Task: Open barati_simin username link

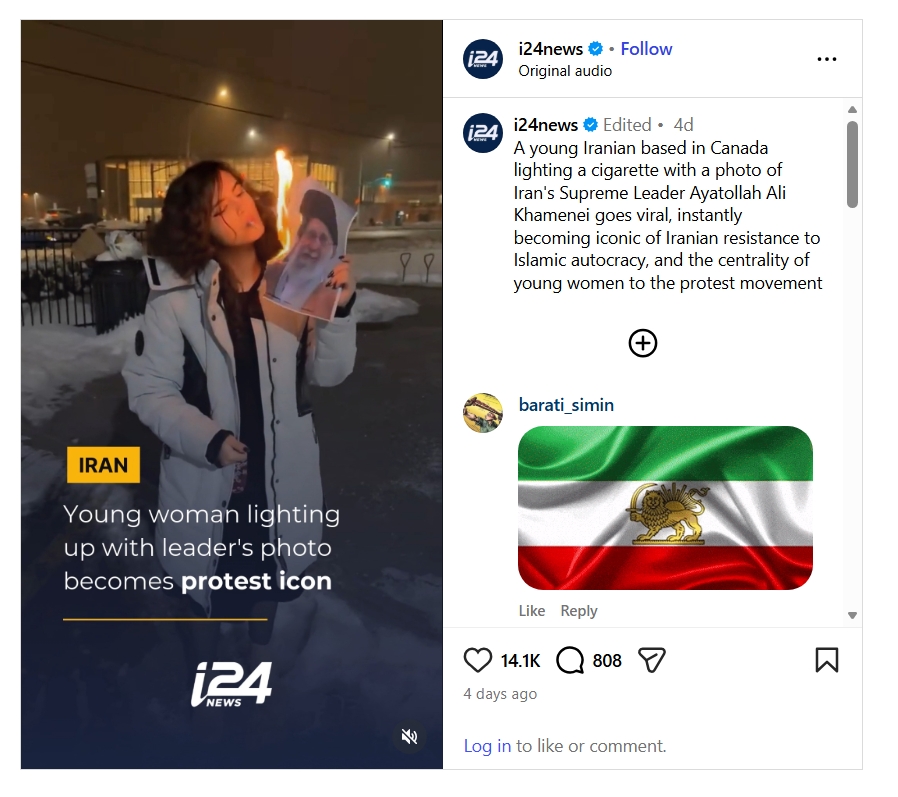Action: [566, 405]
